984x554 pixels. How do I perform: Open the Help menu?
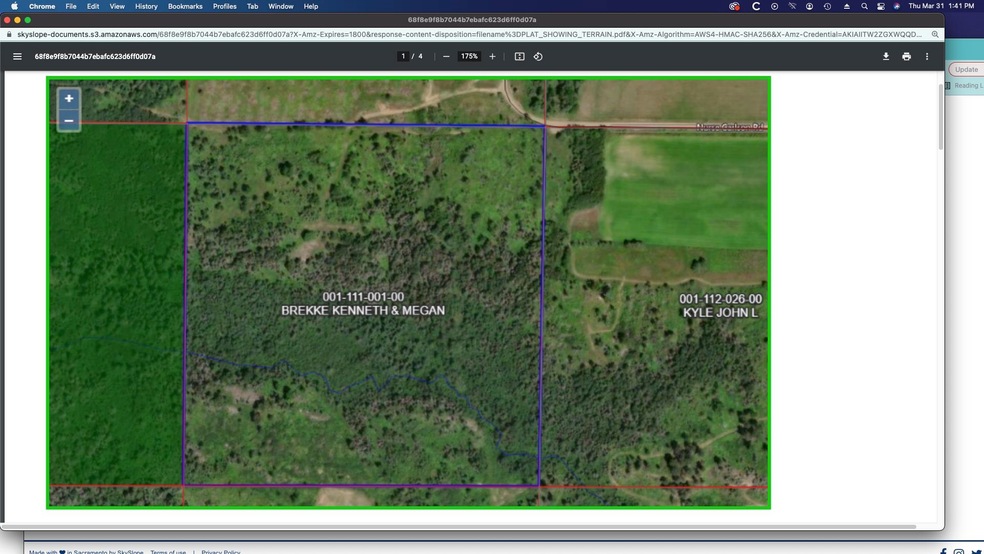[311, 6]
